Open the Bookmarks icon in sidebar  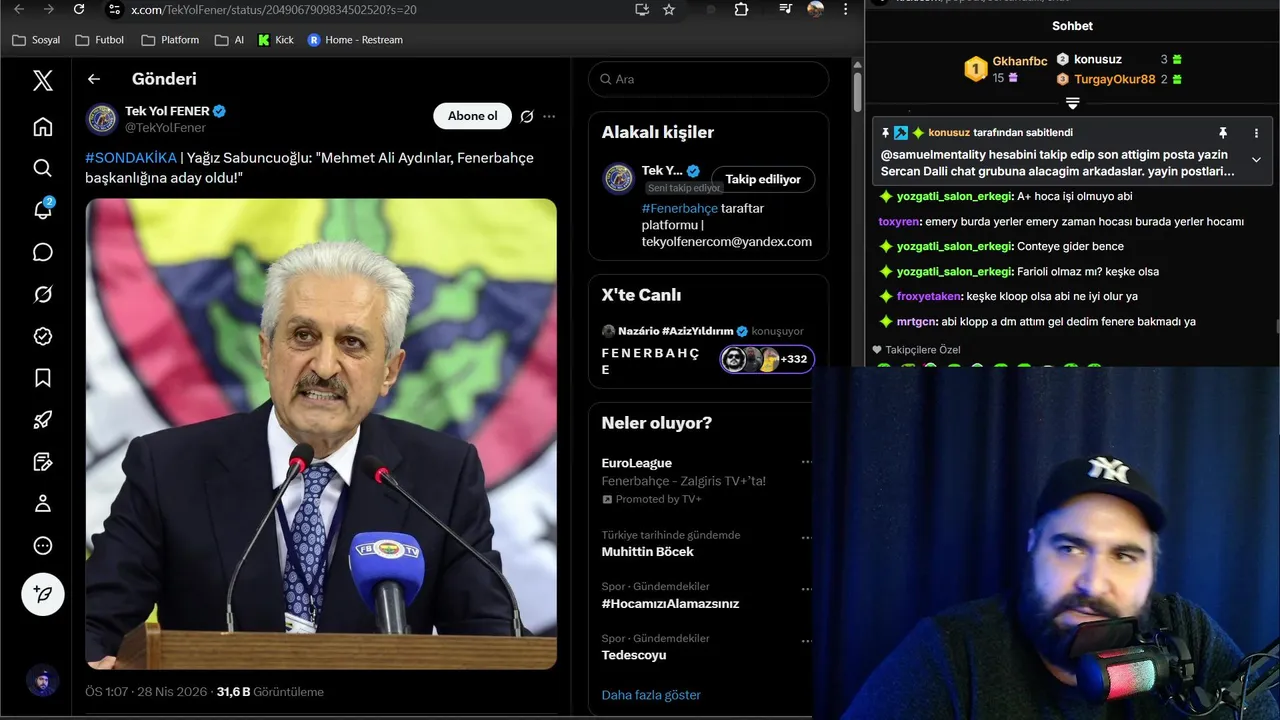tap(42, 378)
